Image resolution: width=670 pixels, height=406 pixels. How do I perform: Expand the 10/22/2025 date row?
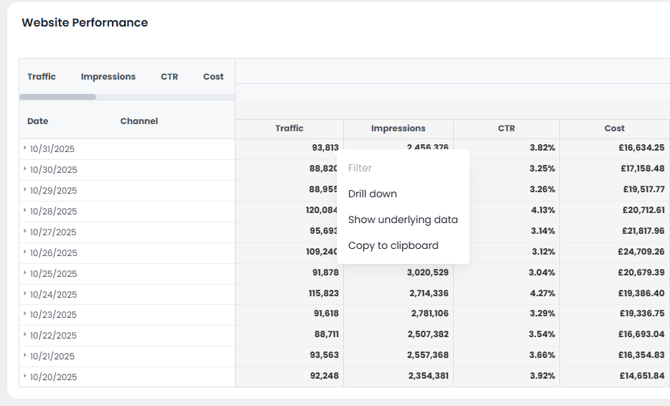tap(25, 335)
